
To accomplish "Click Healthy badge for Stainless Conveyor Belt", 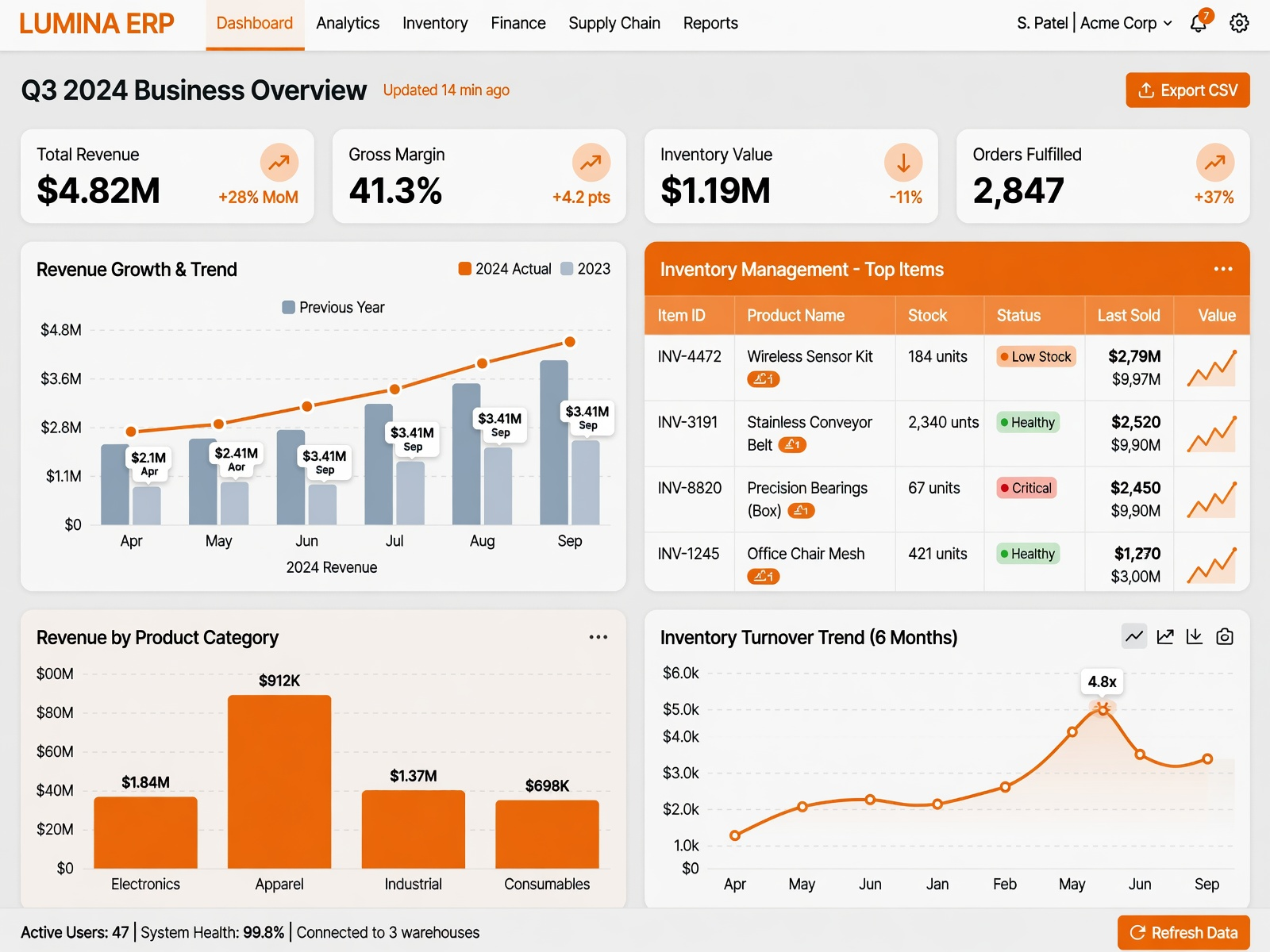I will [x=1028, y=422].
